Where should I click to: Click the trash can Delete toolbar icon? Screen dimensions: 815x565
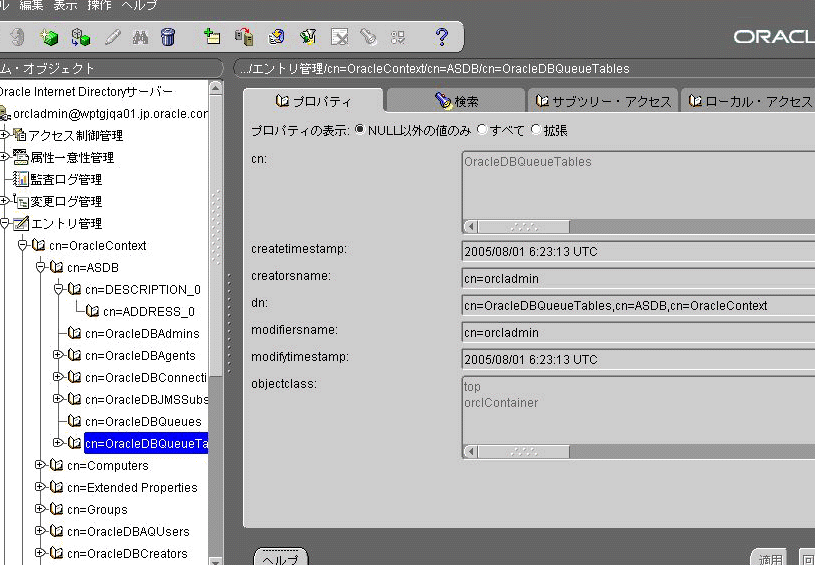click(x=168, y=37)
